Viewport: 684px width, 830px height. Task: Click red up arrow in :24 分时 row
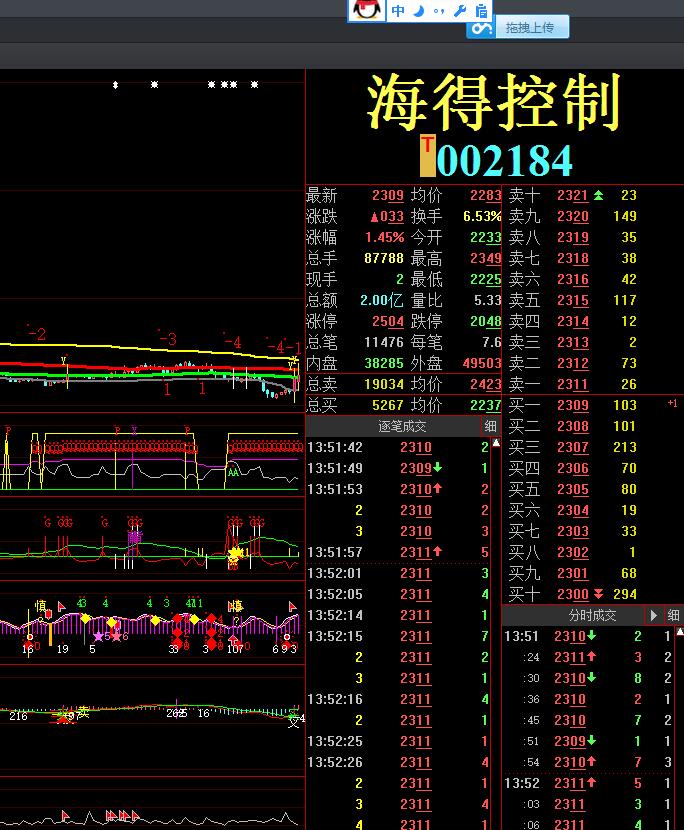click(x=591, y=656)
